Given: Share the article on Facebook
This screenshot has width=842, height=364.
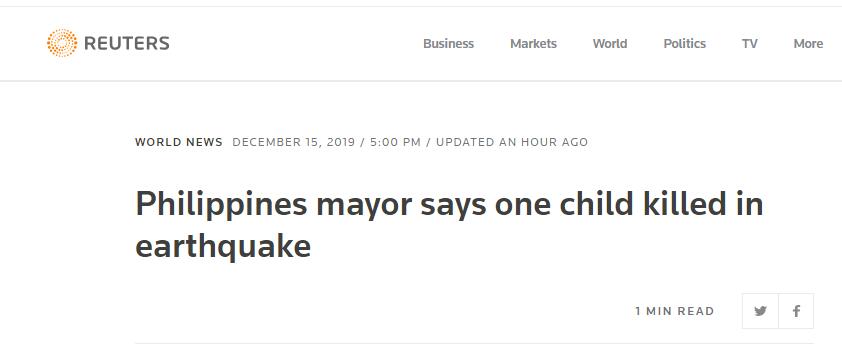Looking at the screenshot, I should (x=796, y=311).
